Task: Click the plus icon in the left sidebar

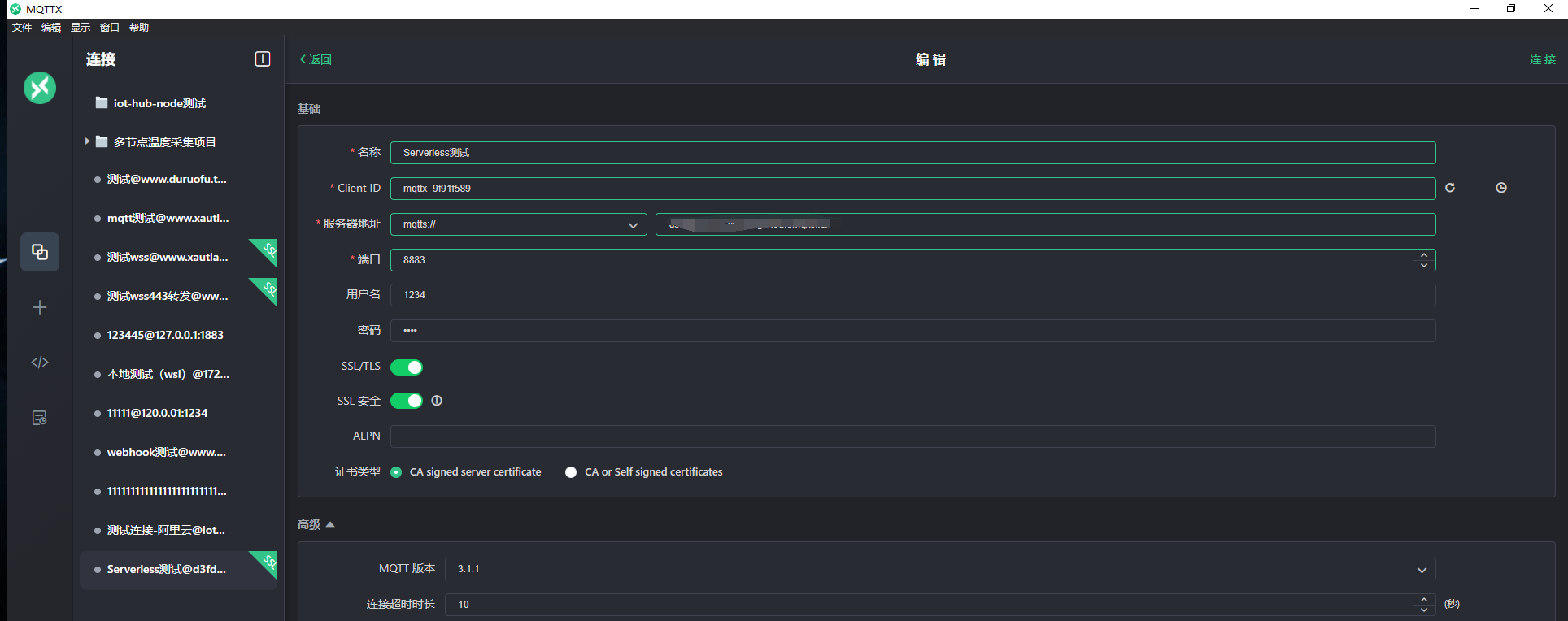Action: (40, 307)
